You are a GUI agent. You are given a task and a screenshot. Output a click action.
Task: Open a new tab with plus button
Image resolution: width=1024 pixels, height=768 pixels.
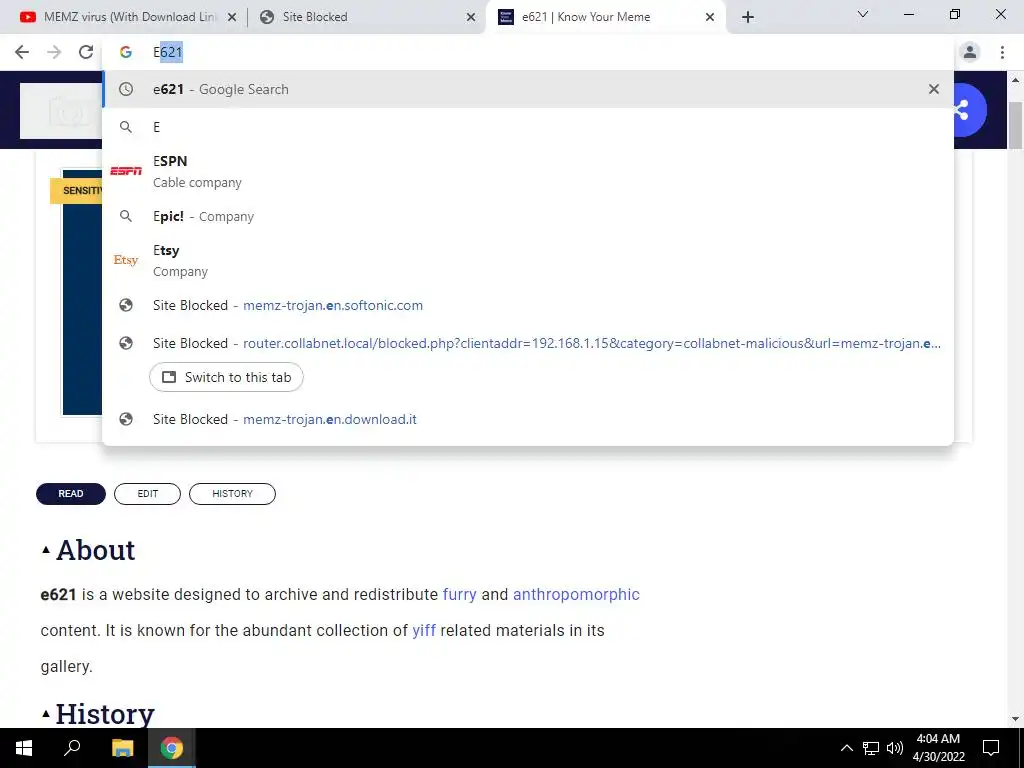coord(748,18)
